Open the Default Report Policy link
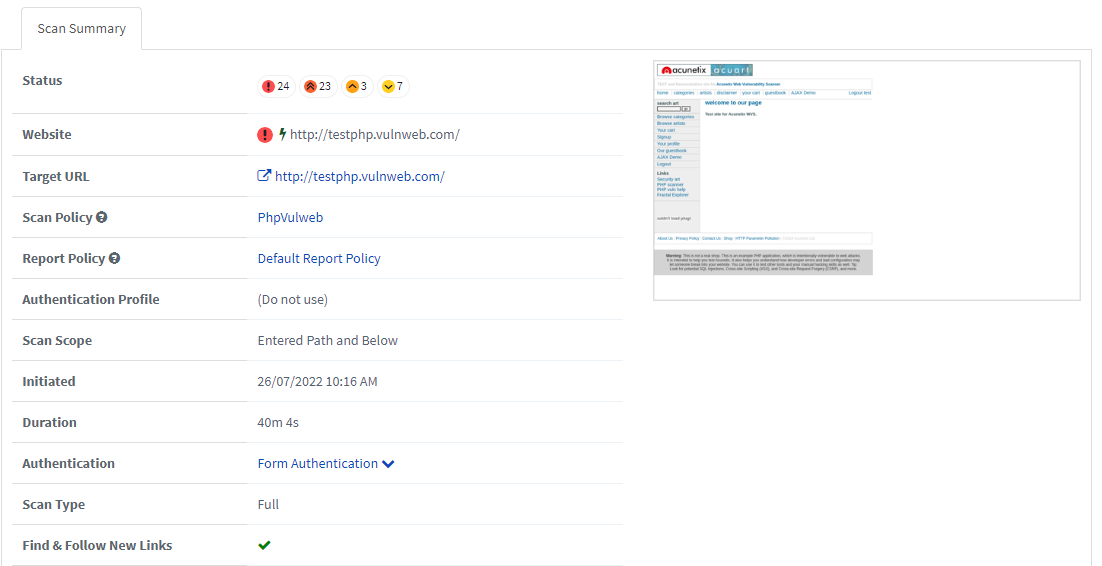Image resolution: width=1102 pixels, height=566 pixels. (319, 259)
